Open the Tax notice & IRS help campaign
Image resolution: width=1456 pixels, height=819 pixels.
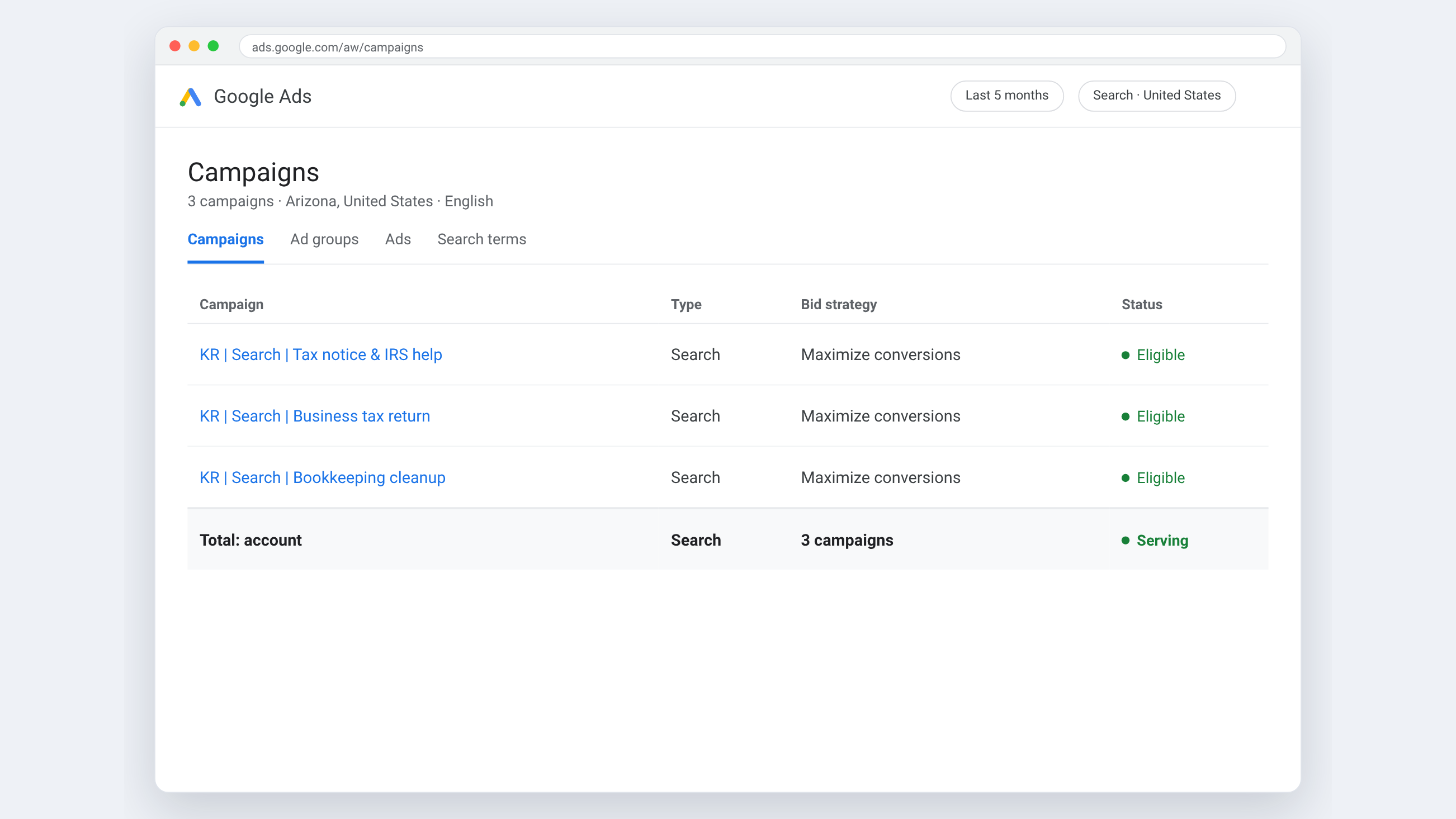(320, 354)
